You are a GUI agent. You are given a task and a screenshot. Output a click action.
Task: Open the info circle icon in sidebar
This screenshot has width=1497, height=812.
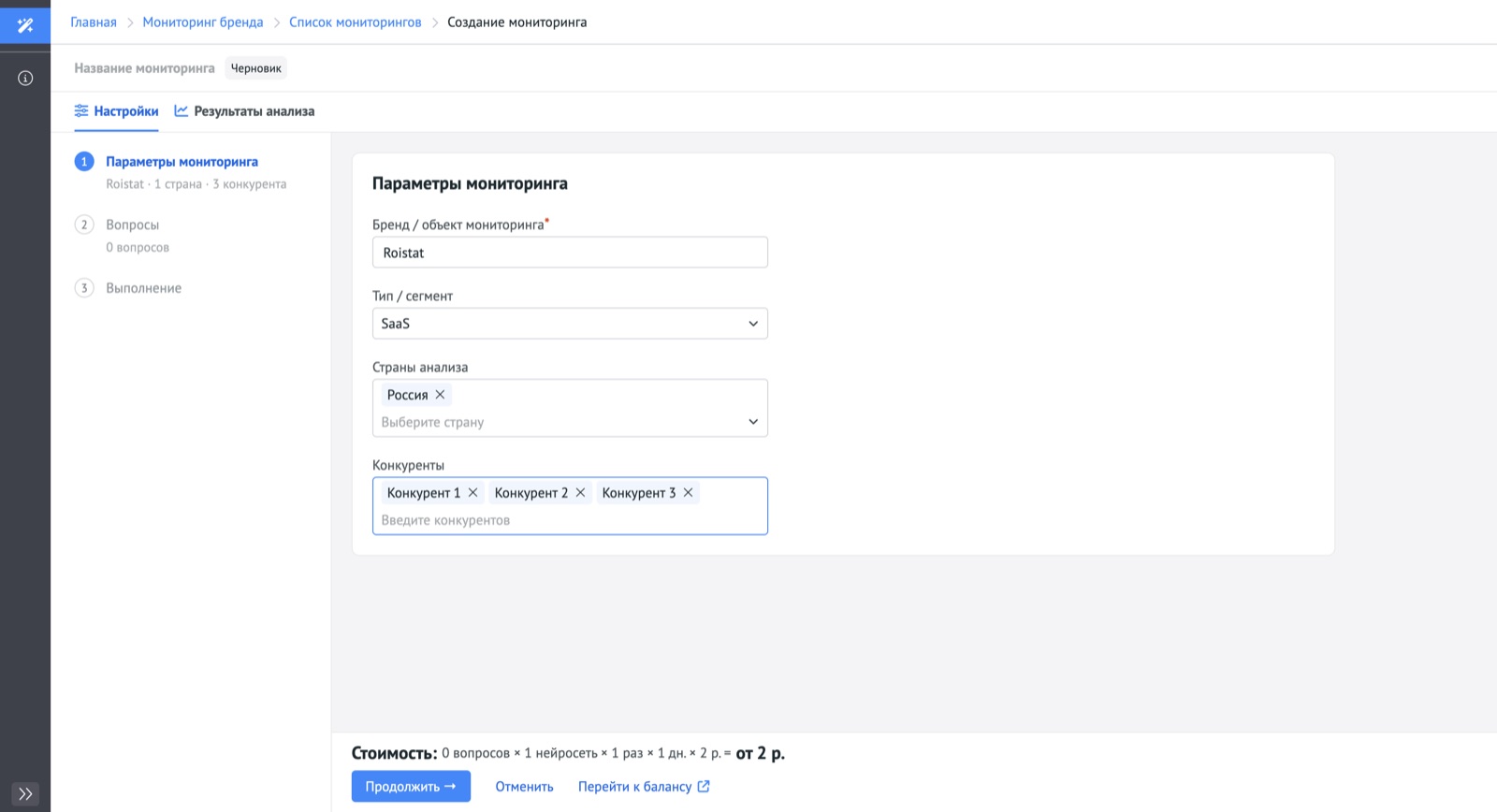[25, 79]
